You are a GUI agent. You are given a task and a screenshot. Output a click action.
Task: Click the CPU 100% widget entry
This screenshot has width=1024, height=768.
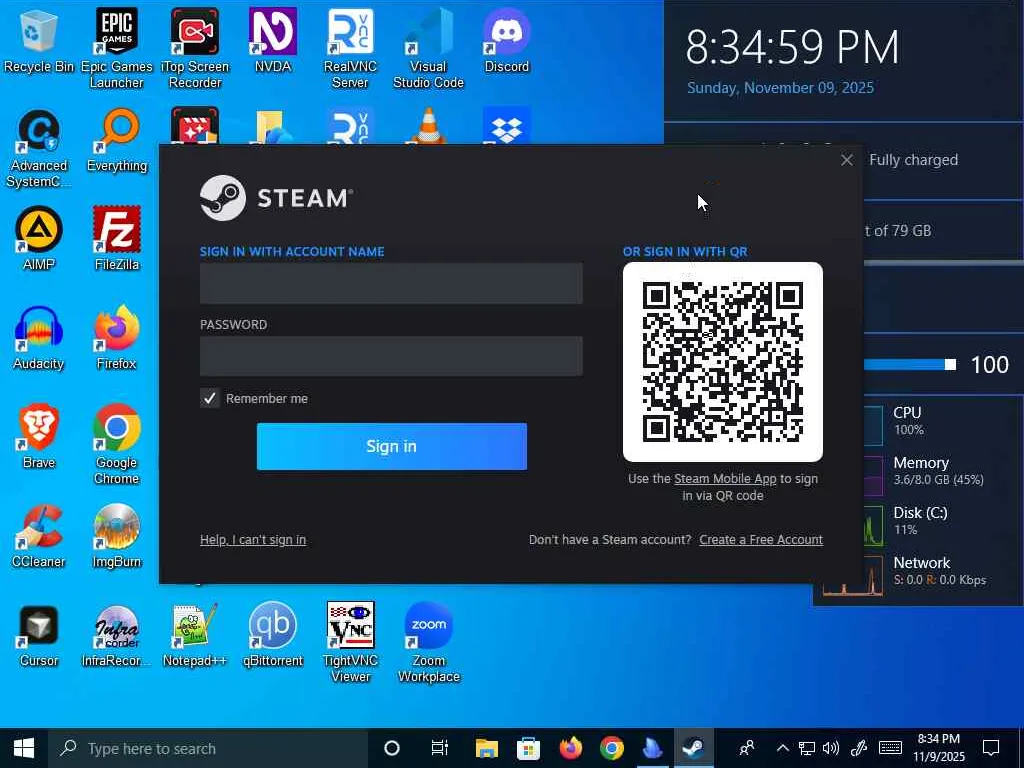(x=908, y=421)
